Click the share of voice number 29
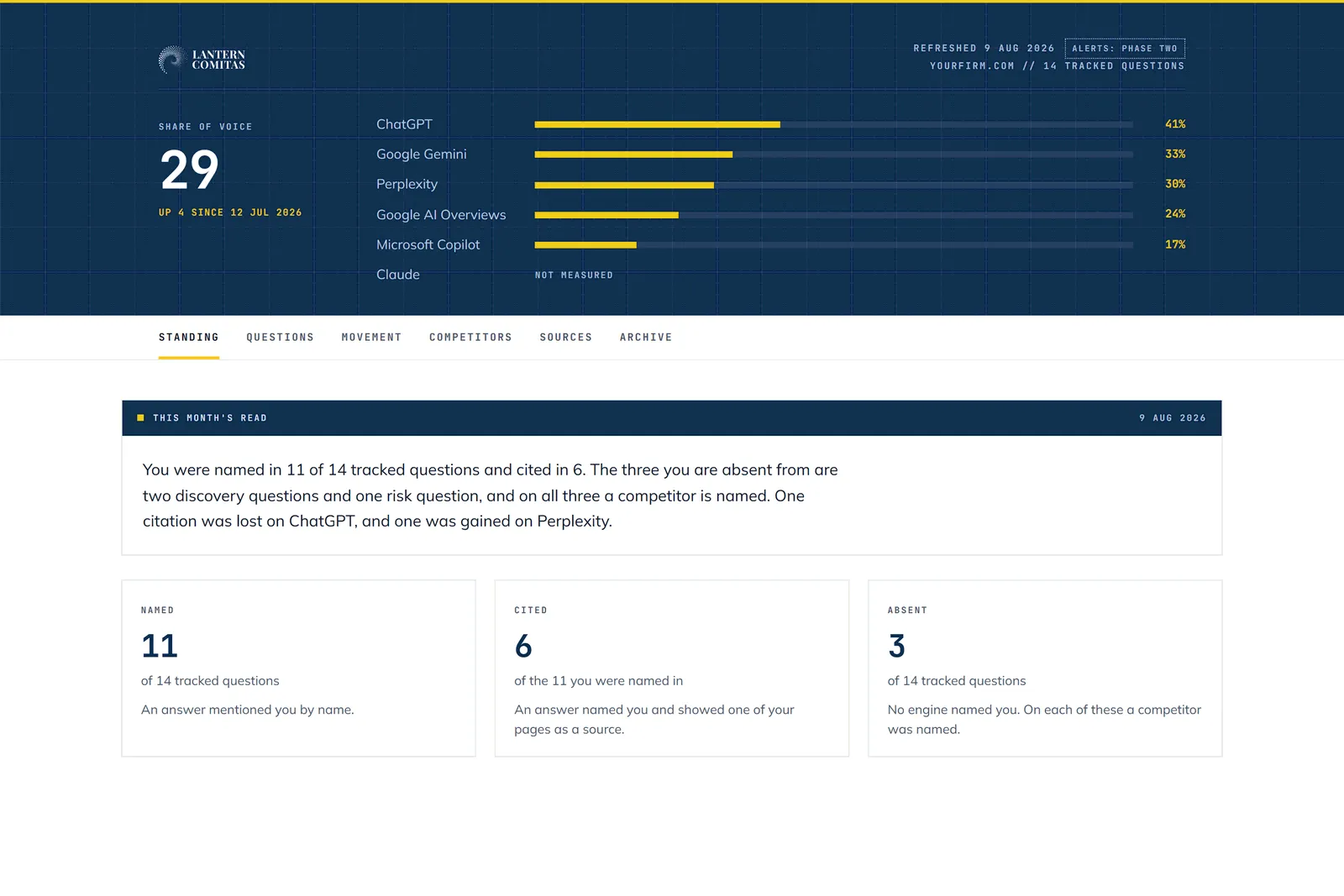1344x896 pixels. pos(190,170)
